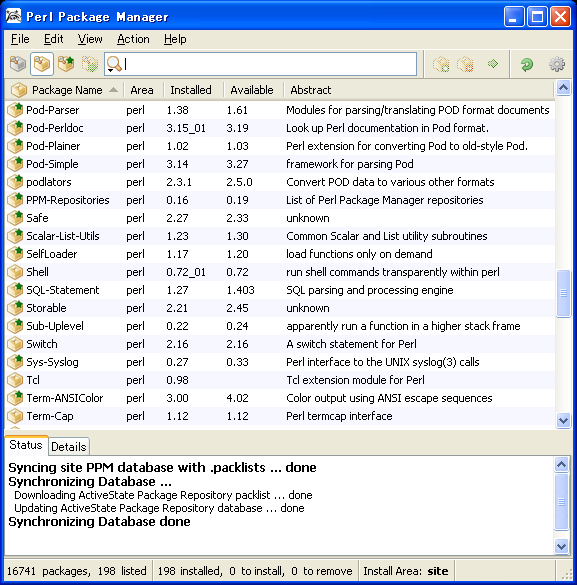The height and width of the screenshot is (585, 577).
Task: Click the Pod-Simple package icon
Action: point(15,163)
